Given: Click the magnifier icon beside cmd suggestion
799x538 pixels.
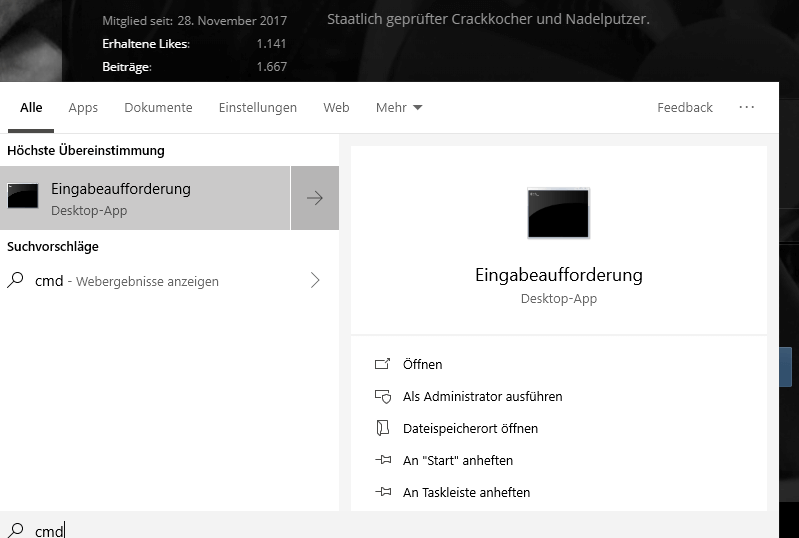Looking at the screenshot, I should tap(15, 280).
